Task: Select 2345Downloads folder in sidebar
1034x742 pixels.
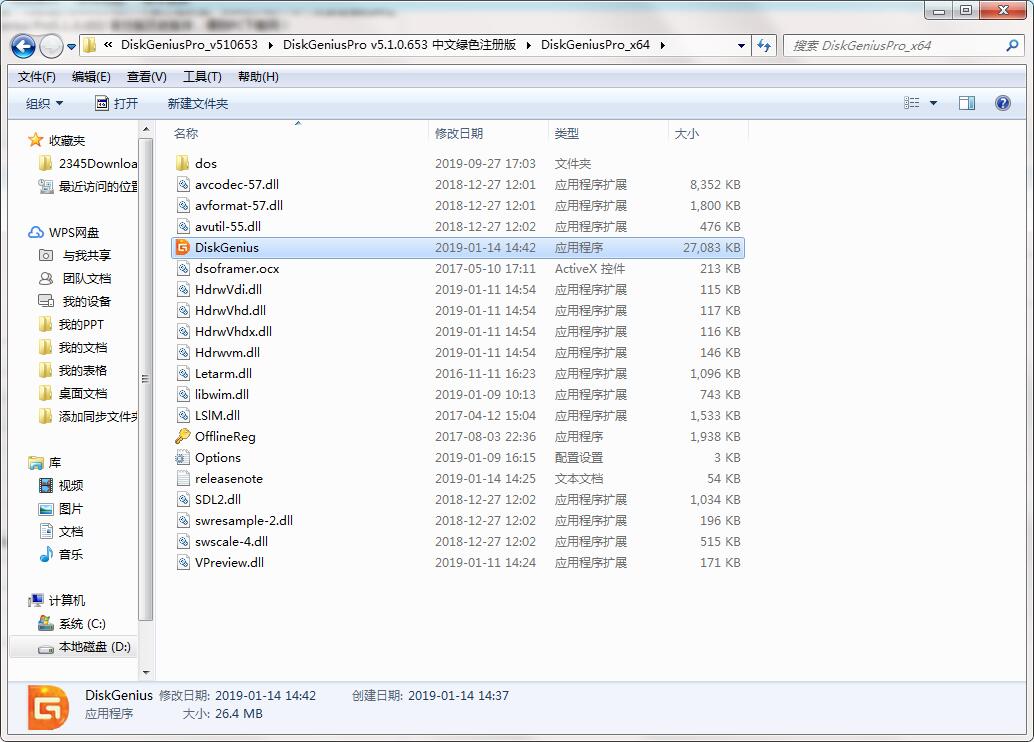Action: [98, 164]
